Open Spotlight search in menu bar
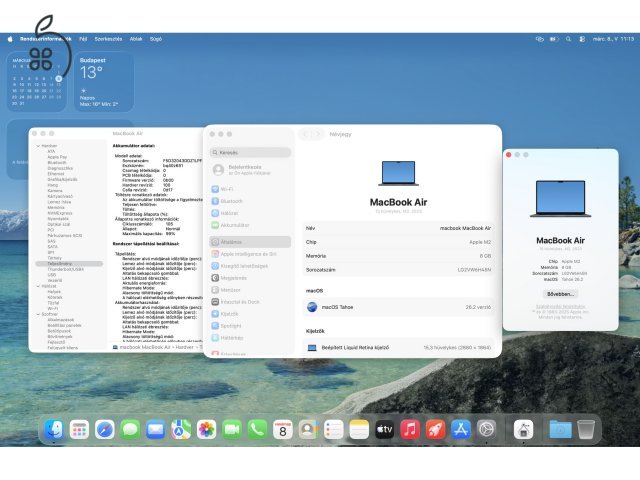This screenshot has height=480, width=640. click(568, 39)
